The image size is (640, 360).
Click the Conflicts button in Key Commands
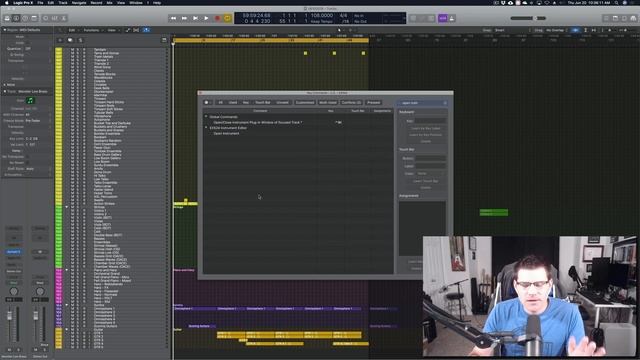click(351, 102)
